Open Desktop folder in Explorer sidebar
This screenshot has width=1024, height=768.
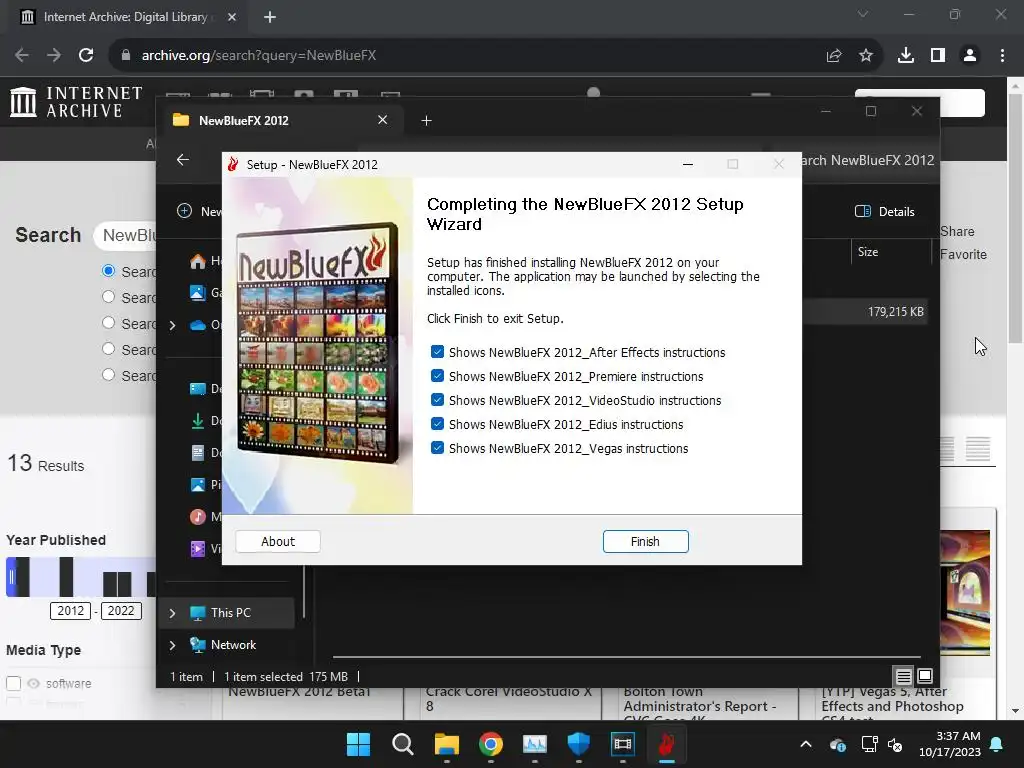click(198, 389)
